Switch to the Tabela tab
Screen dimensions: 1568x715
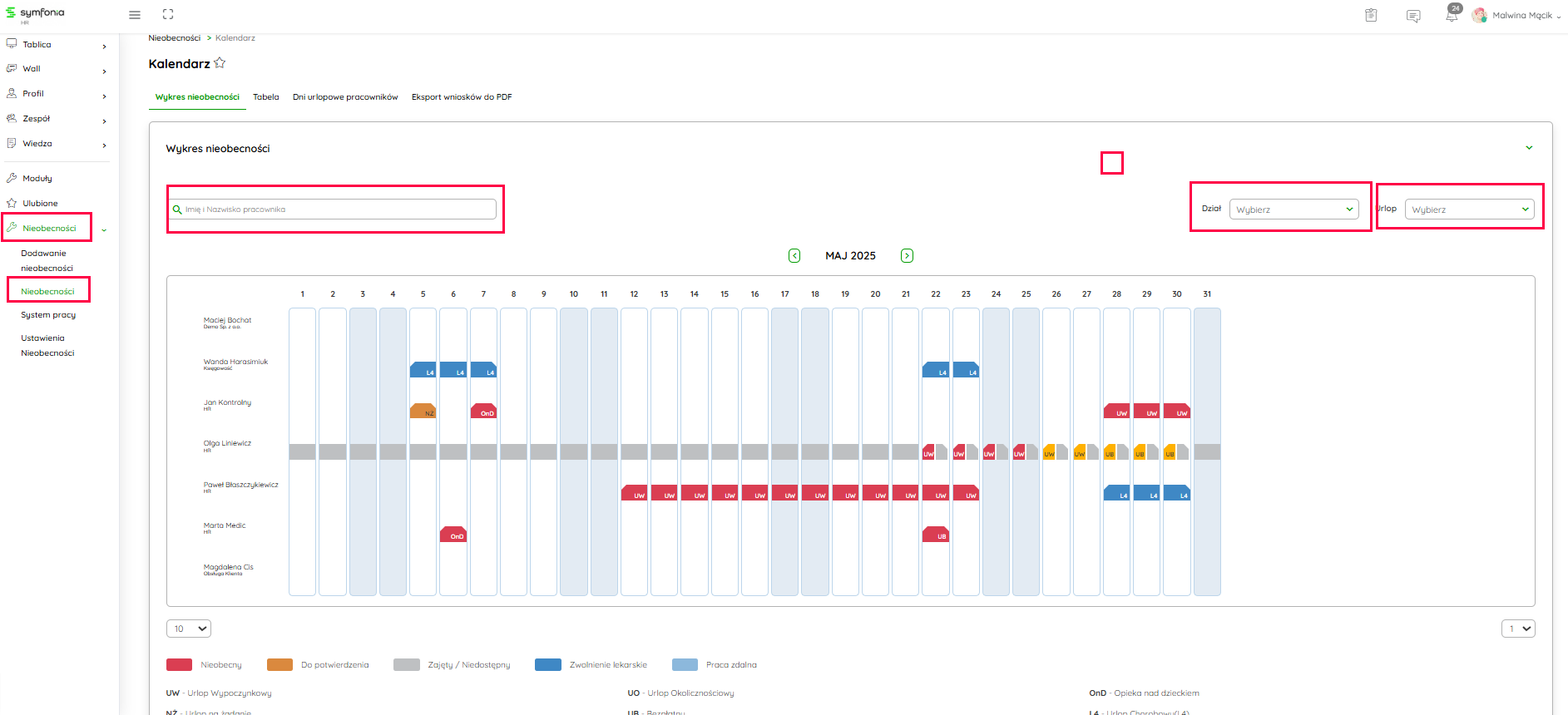pyautogui.click(x=266, y=97)
